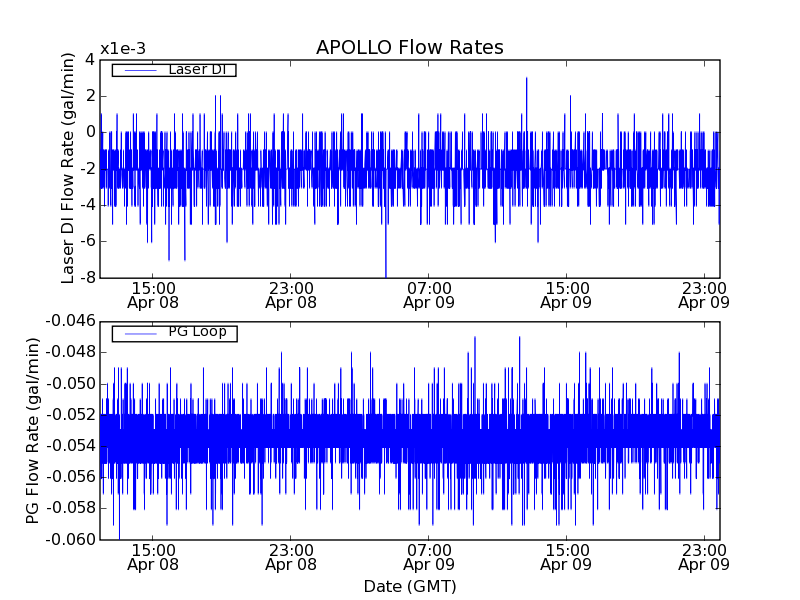Image resolution: width=800 pixels, height=600 pixels.
Task: Click "15:00 Apr 08" tick under Laser DI plot
Action: 153,295
